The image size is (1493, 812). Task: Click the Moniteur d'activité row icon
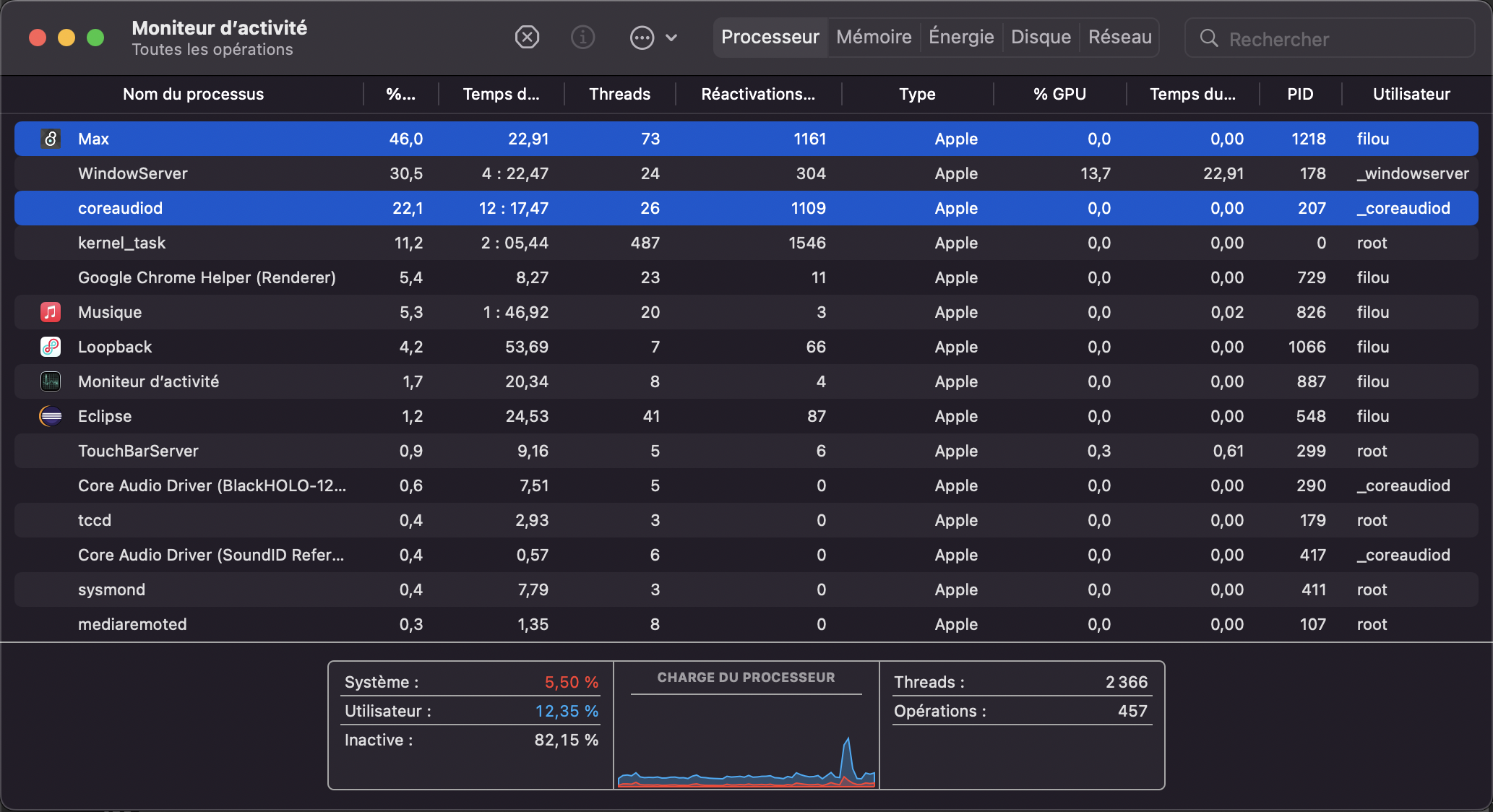[51, 381]
